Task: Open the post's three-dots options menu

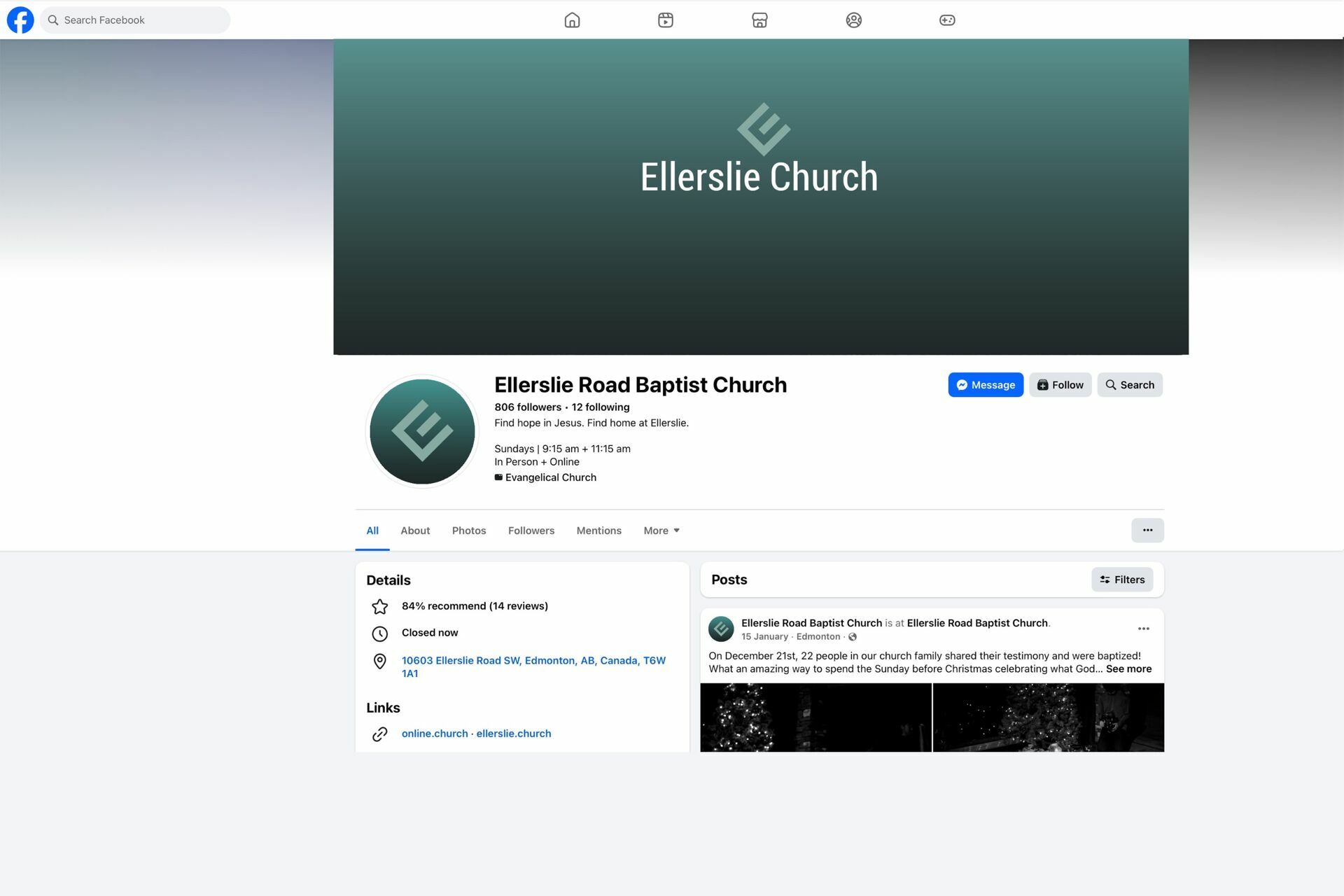Action: [x=1143, y=629]
